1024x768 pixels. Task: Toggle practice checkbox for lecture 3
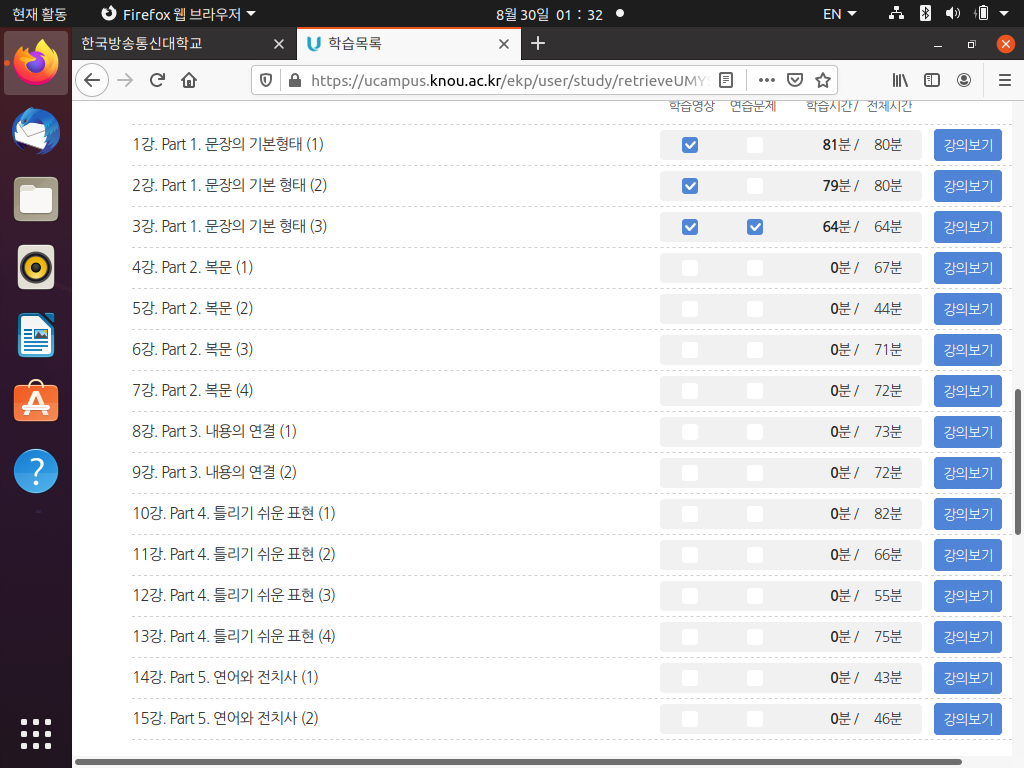click(x=755, y=227)
